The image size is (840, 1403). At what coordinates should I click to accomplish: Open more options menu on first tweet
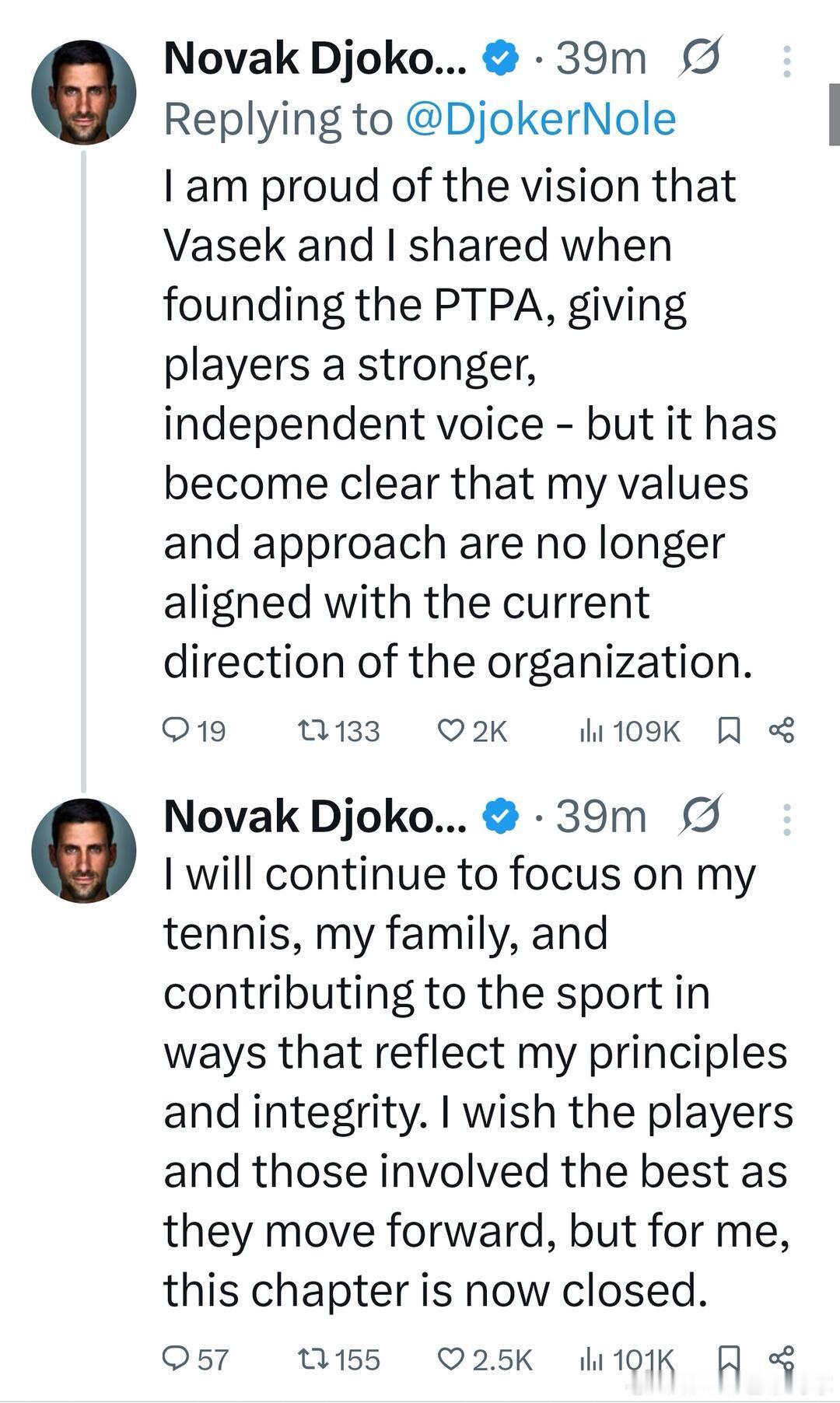(787, 61)
